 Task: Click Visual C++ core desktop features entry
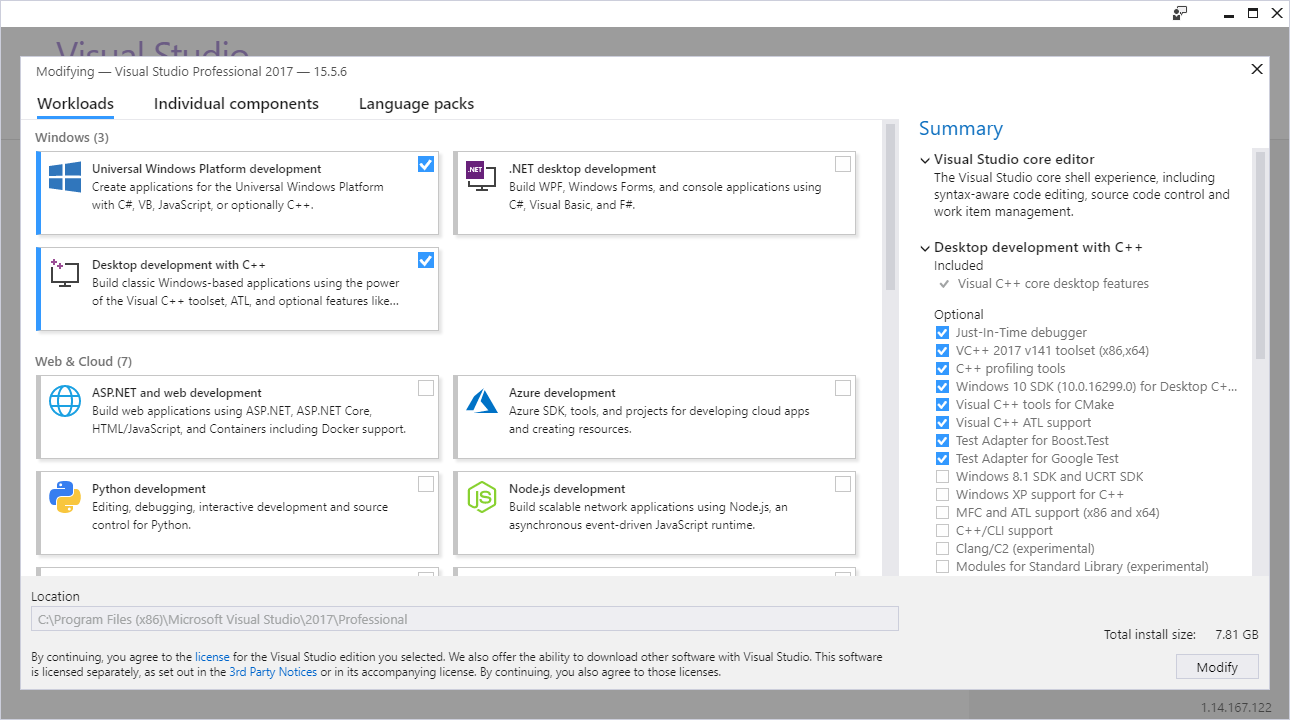click(x=1053, y=284)
